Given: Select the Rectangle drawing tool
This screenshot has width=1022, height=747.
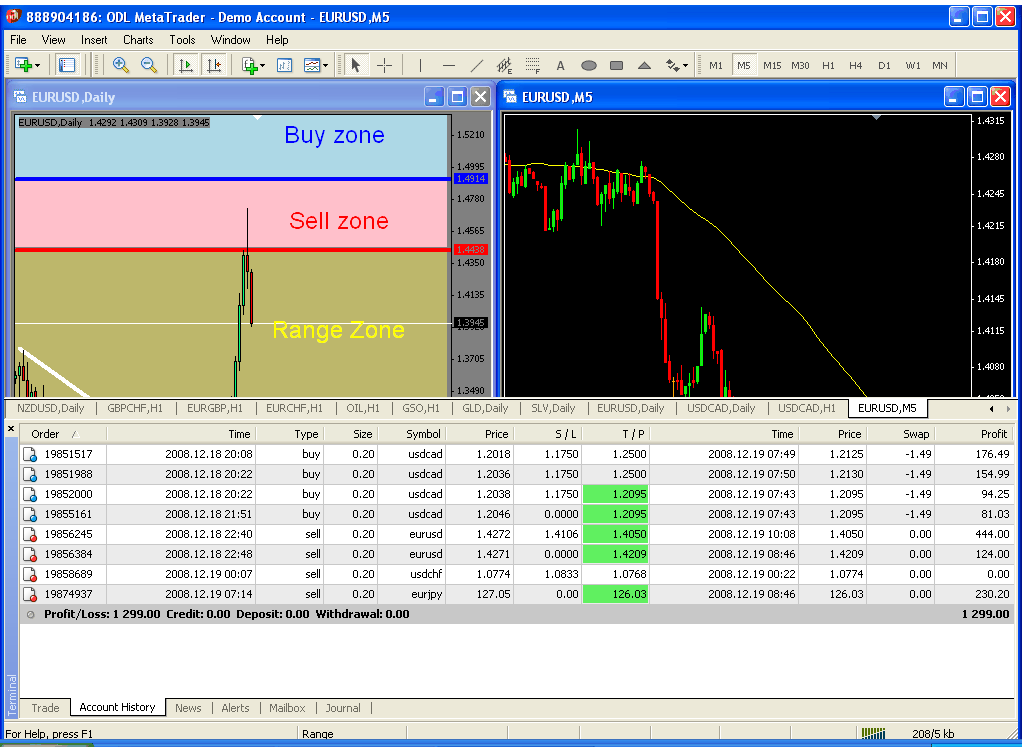Looking at the screenshot, I should coord(617,65).
